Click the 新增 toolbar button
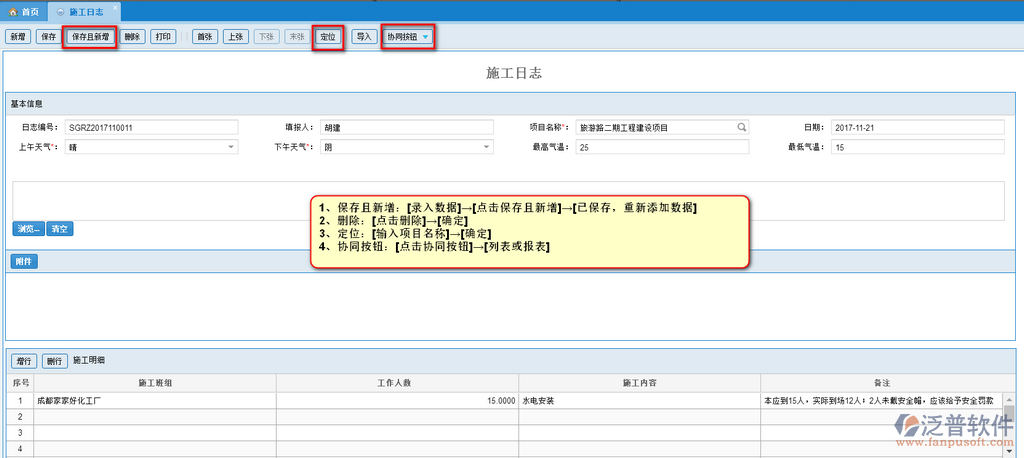 tap(17, 37)
